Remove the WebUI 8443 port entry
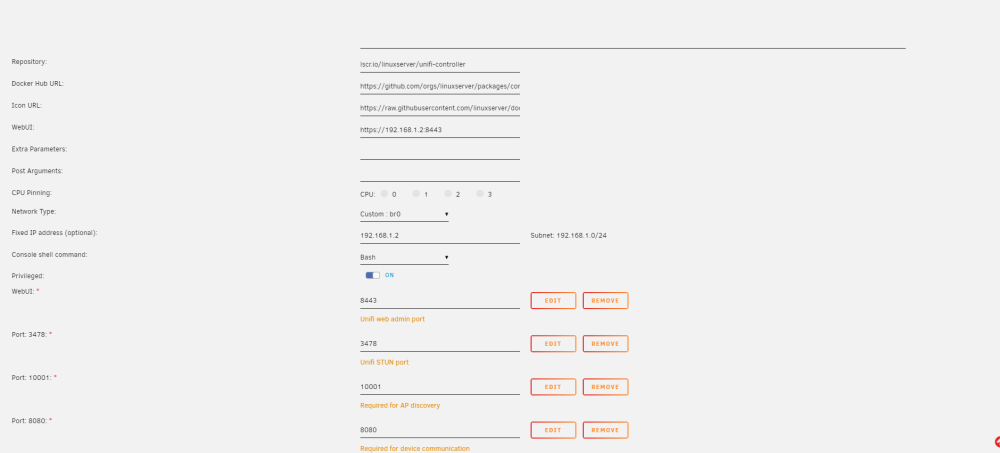The image size is (1000, 453). (x=605, y=301)
